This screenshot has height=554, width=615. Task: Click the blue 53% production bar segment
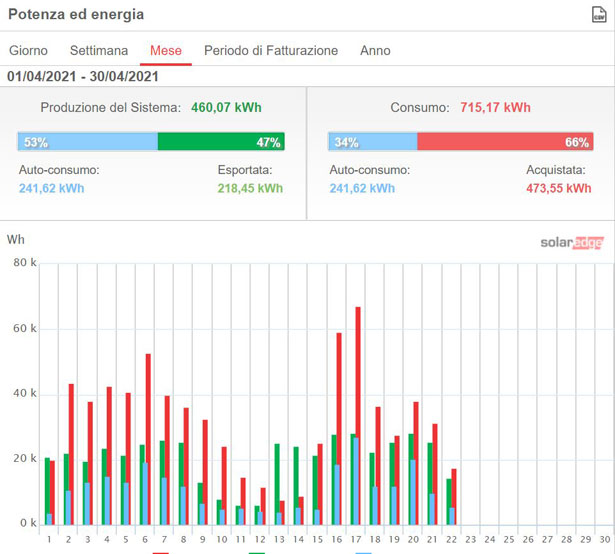click(88, 142)
